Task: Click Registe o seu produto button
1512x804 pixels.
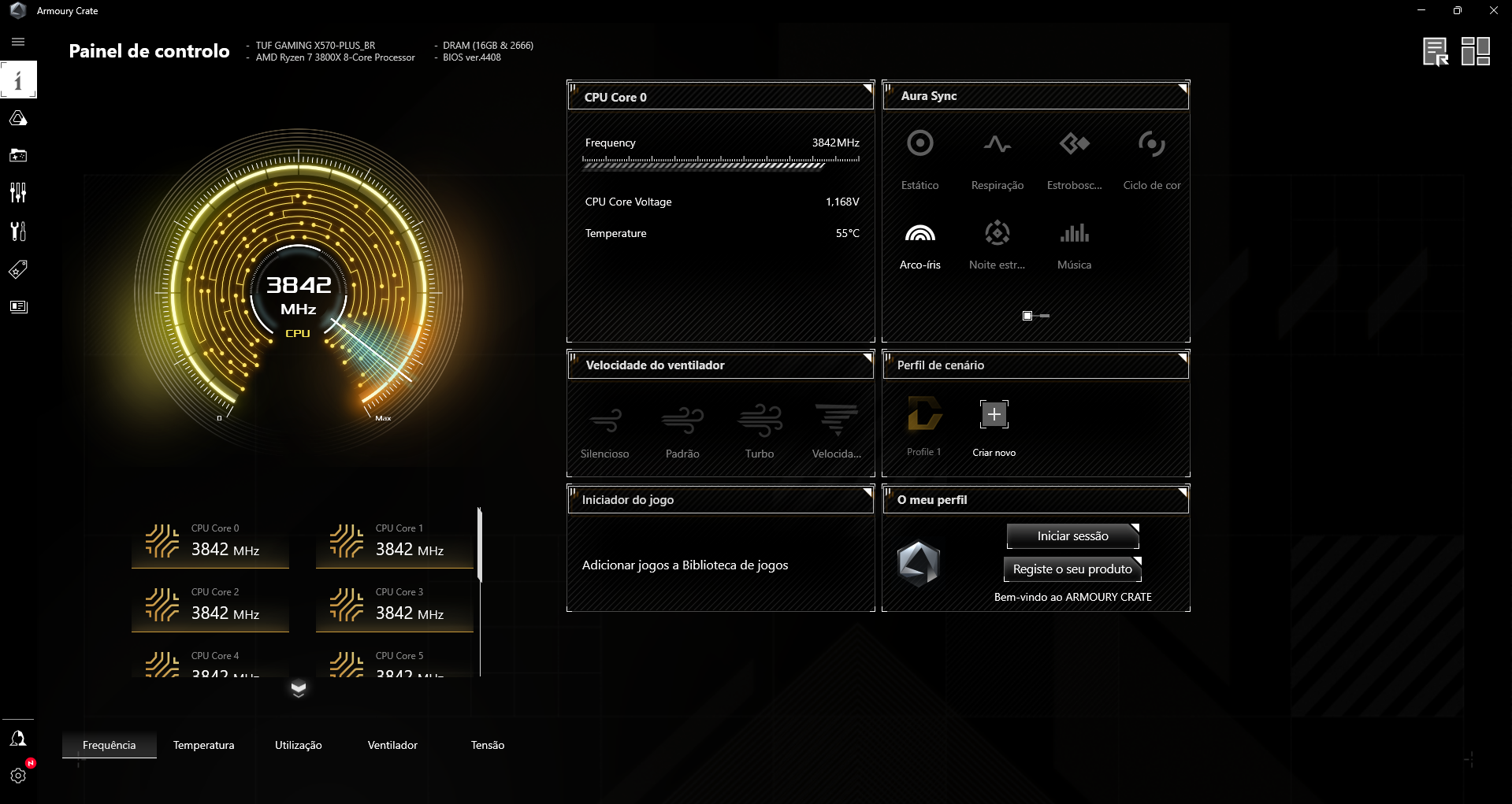Action: [x=1072, y=569]
